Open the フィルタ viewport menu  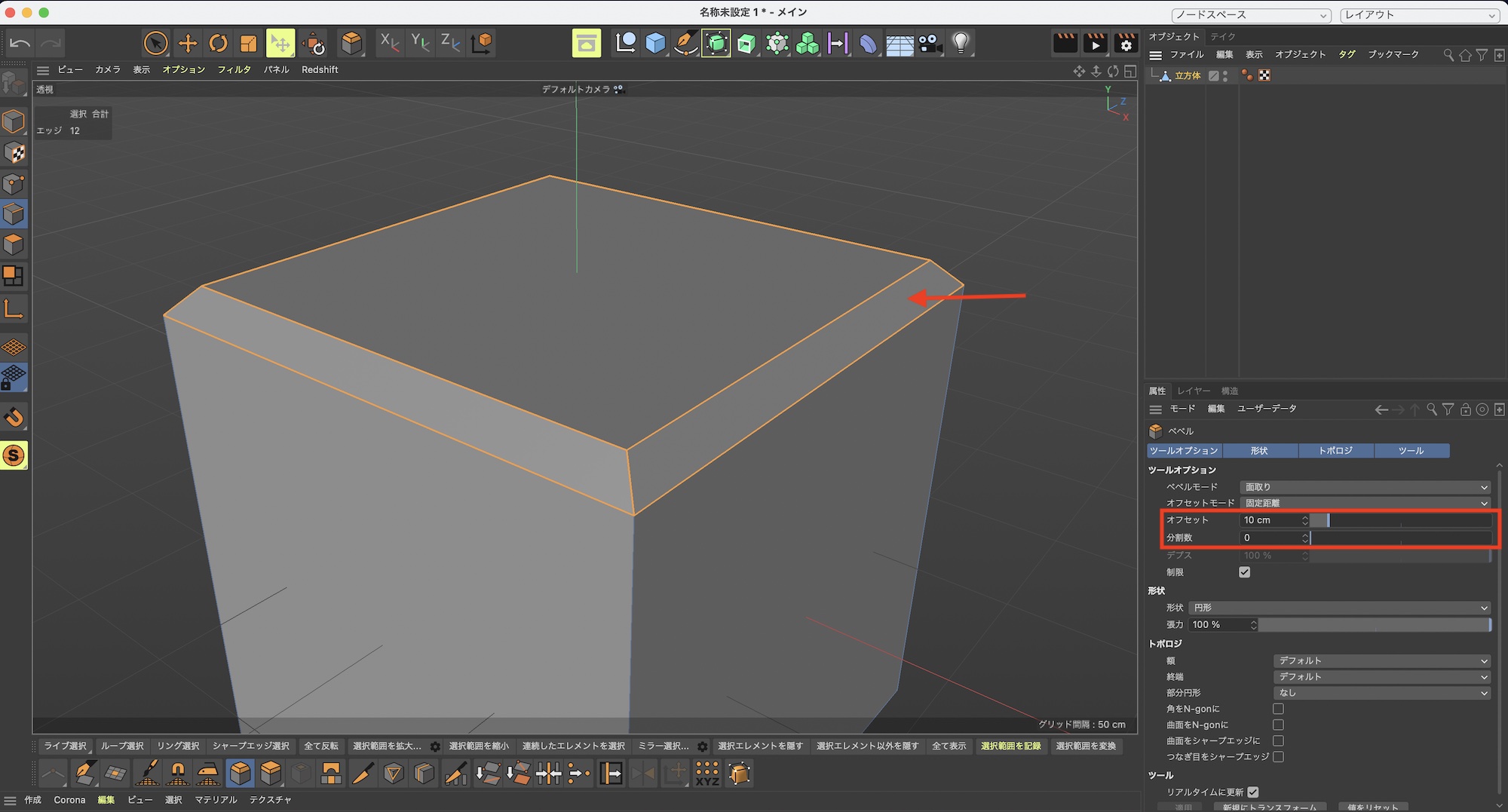(x=234, y=69)
